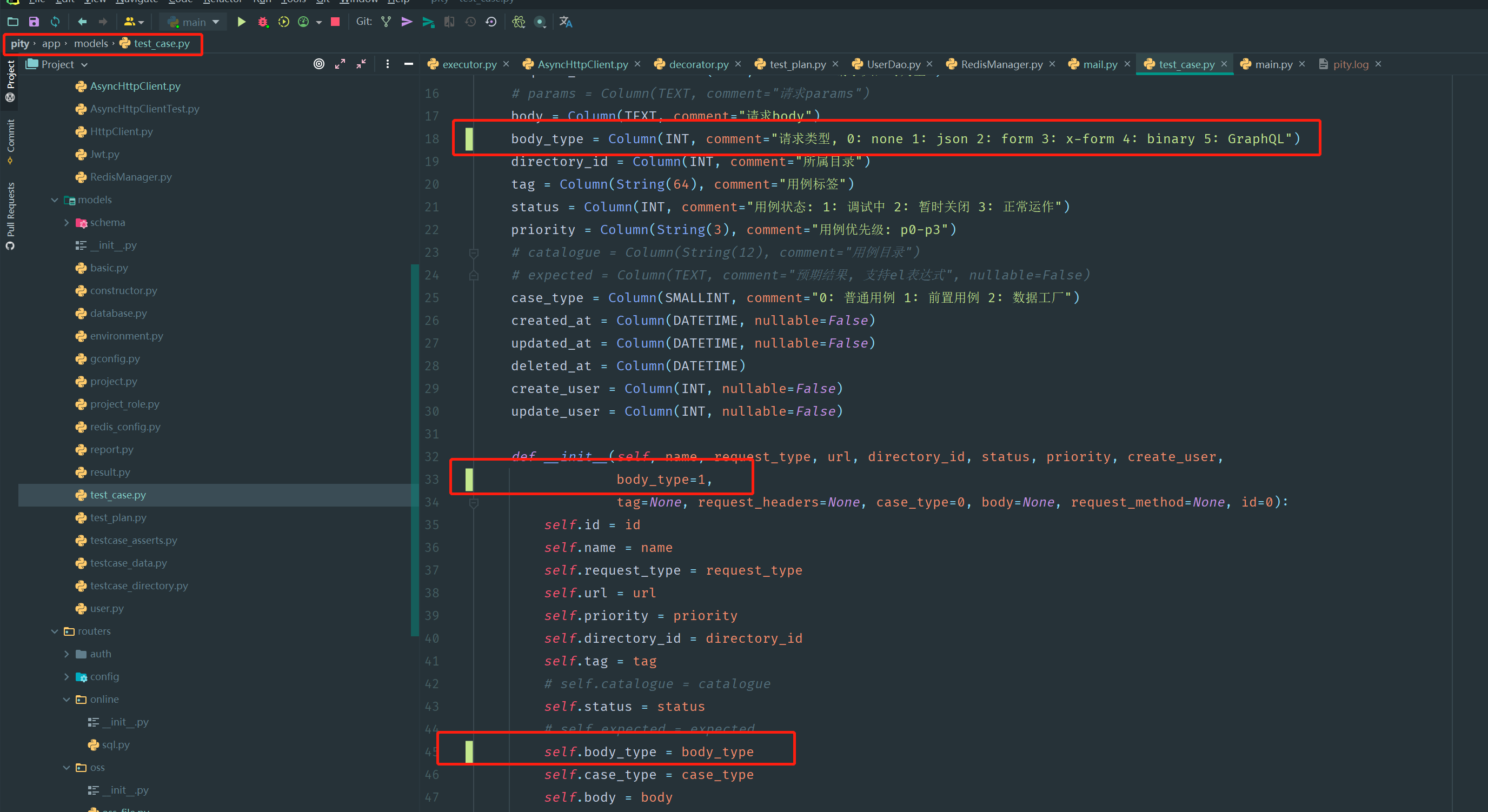This screenshot has width=1488, height=812.
Task: Open the main run configuration dropdown
Action: click(194, 22)
